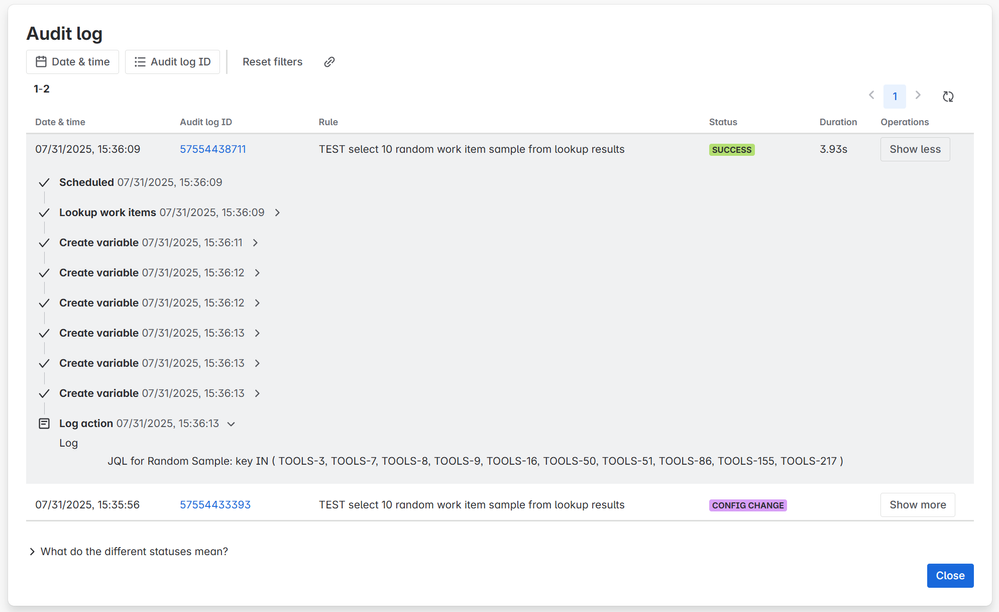999x612 pixels.
Task: Go to next page arrow
Action: (x=918, y=95)
